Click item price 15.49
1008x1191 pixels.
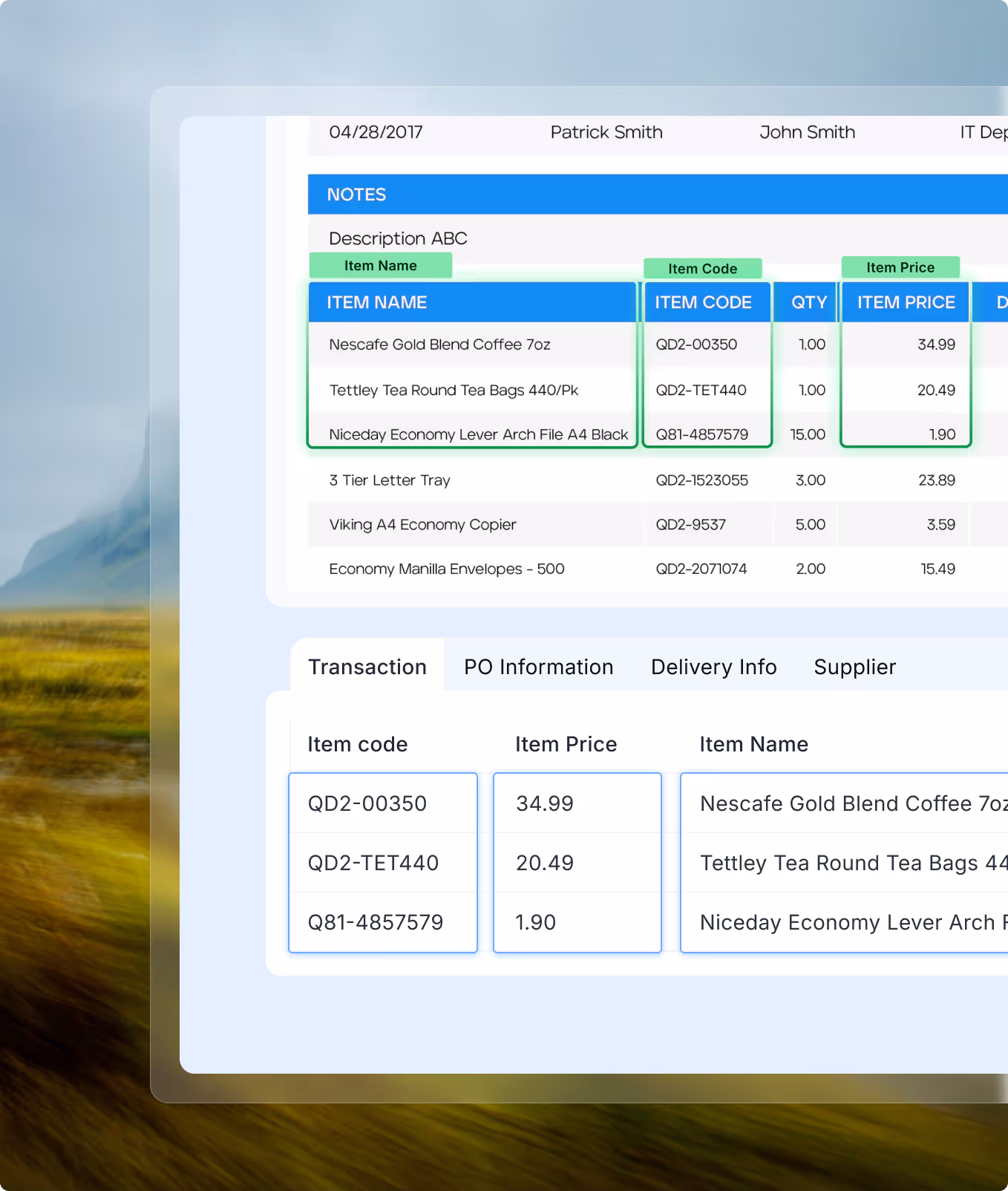[x=938, y=569]
